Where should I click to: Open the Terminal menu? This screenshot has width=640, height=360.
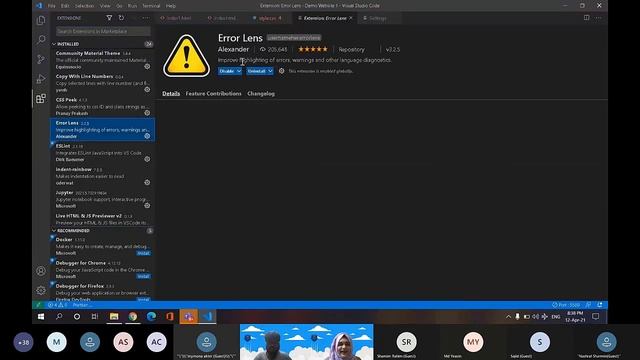[x=151, y=6]
